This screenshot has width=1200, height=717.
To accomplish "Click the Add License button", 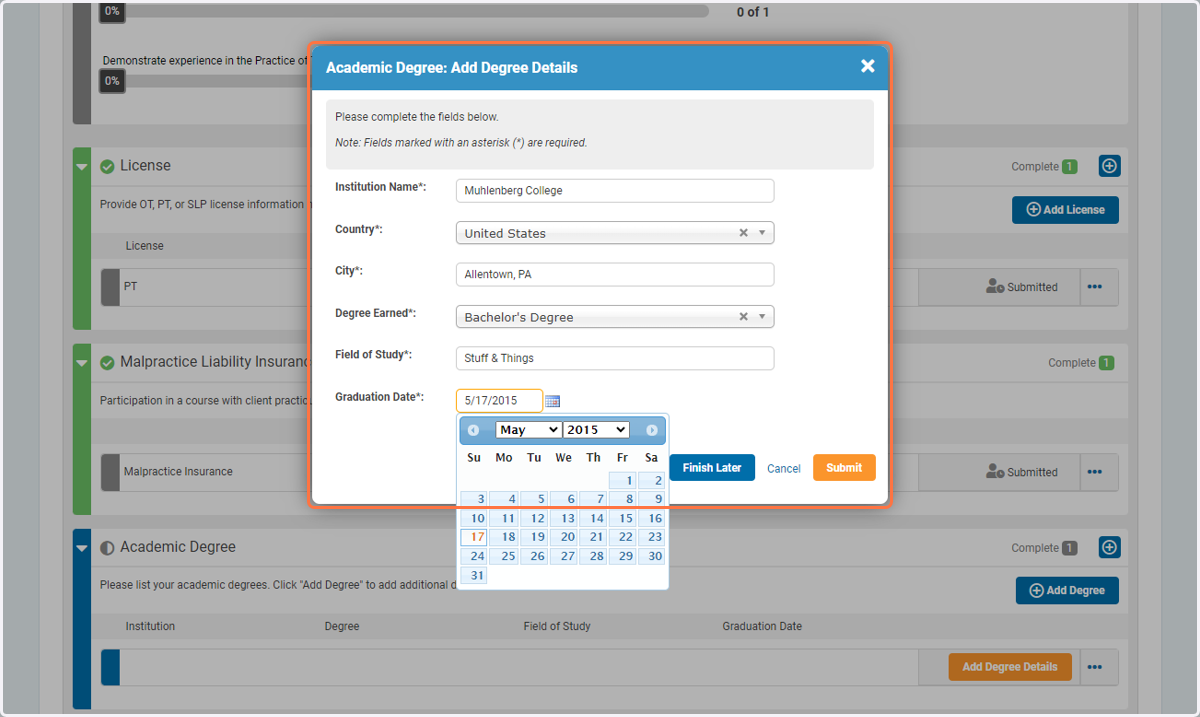I will tap(1065, 210).
